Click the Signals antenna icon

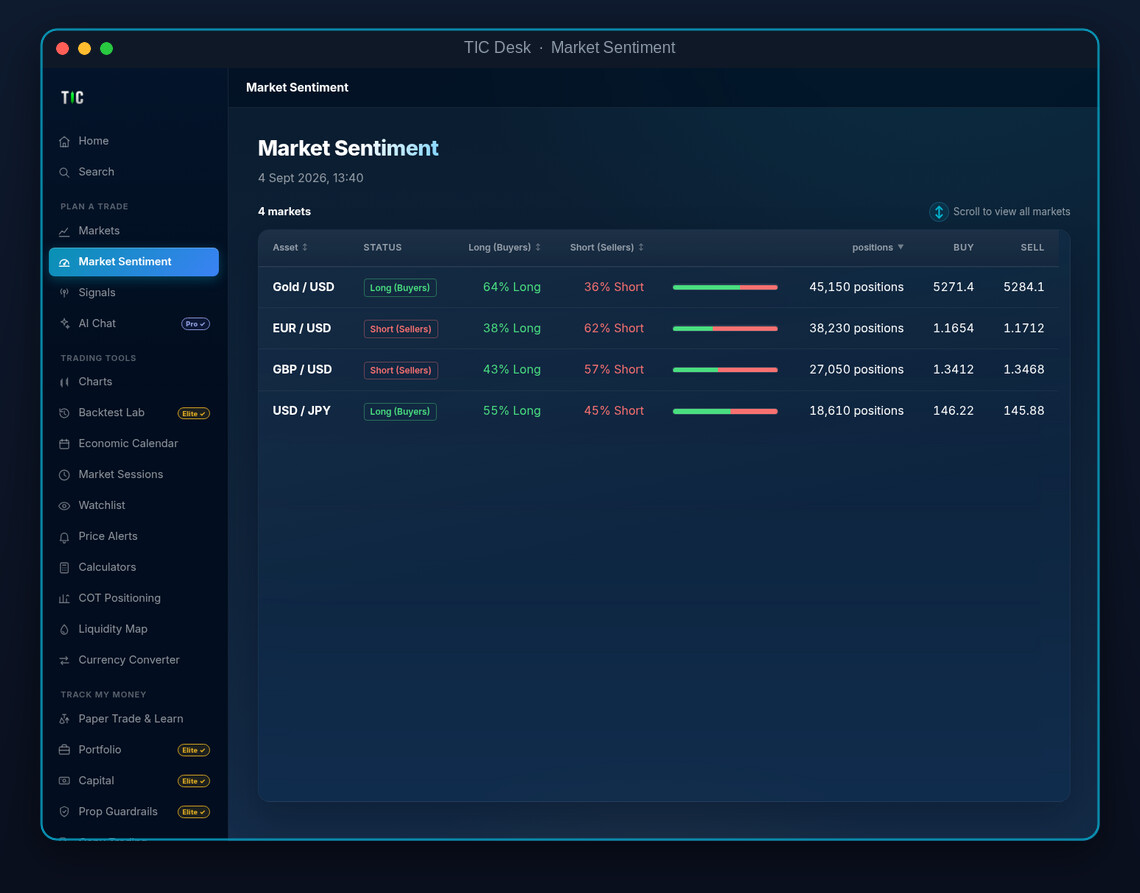tap(64, 293)
